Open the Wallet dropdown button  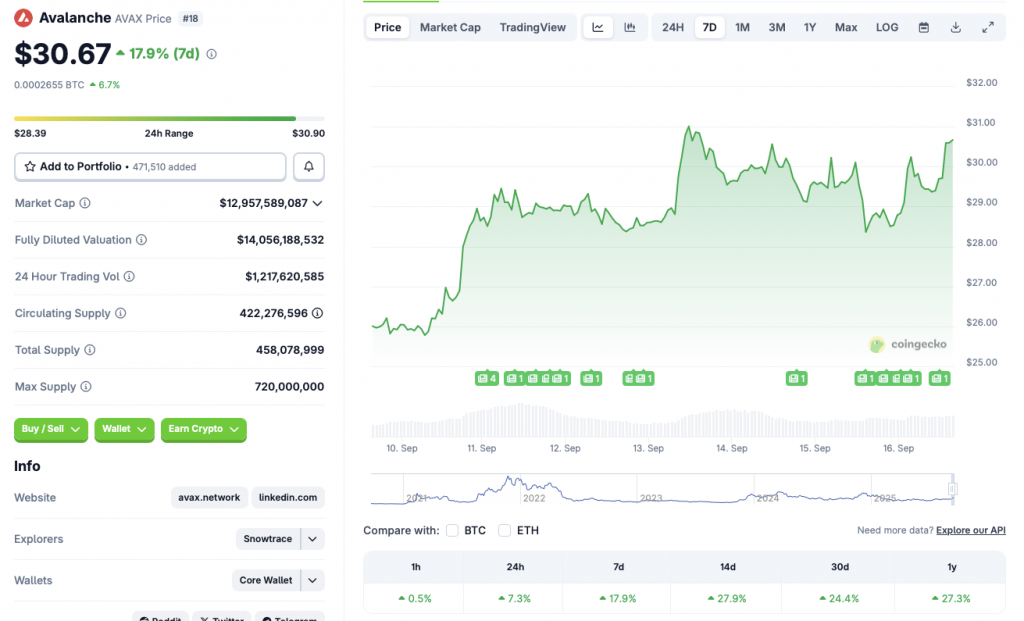(x=124, y=430)
